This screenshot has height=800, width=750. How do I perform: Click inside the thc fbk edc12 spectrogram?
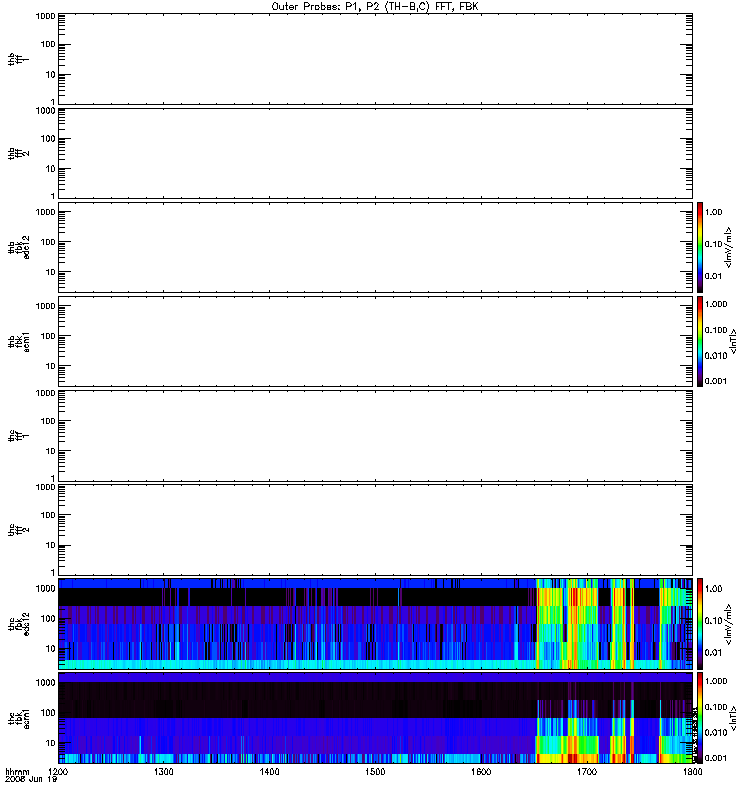coord(375,623)
